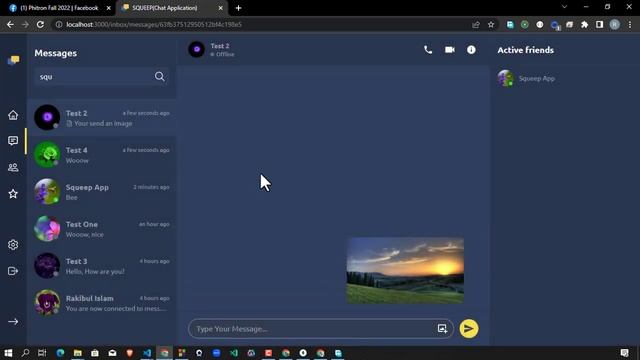The width and height of the screenshot is (640, 360).
Task: Click the search magnifier in Messages
Action: point(160,76)
